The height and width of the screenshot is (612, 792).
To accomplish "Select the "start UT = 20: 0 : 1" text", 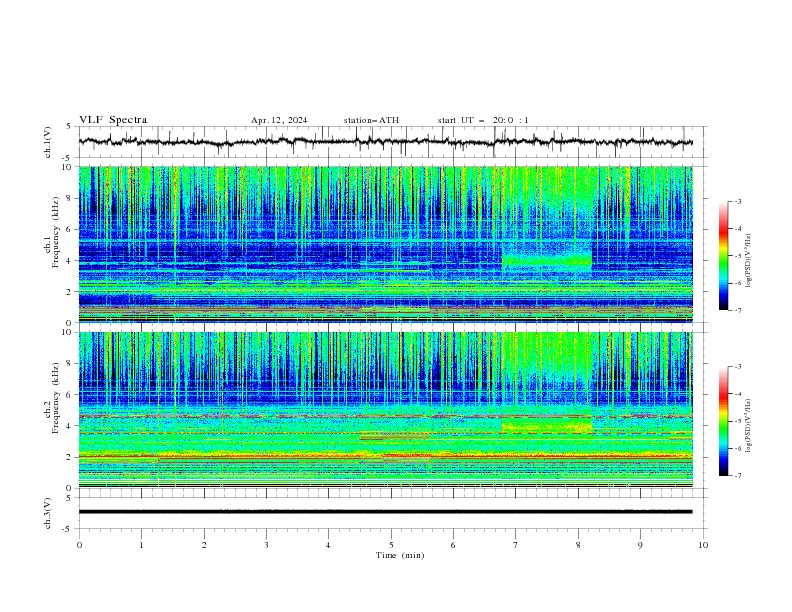I will coord(483,120).
